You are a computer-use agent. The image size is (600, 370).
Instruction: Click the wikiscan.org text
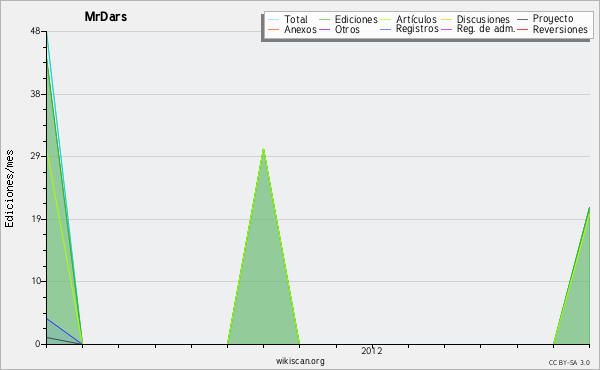click(x=300, y=361)
